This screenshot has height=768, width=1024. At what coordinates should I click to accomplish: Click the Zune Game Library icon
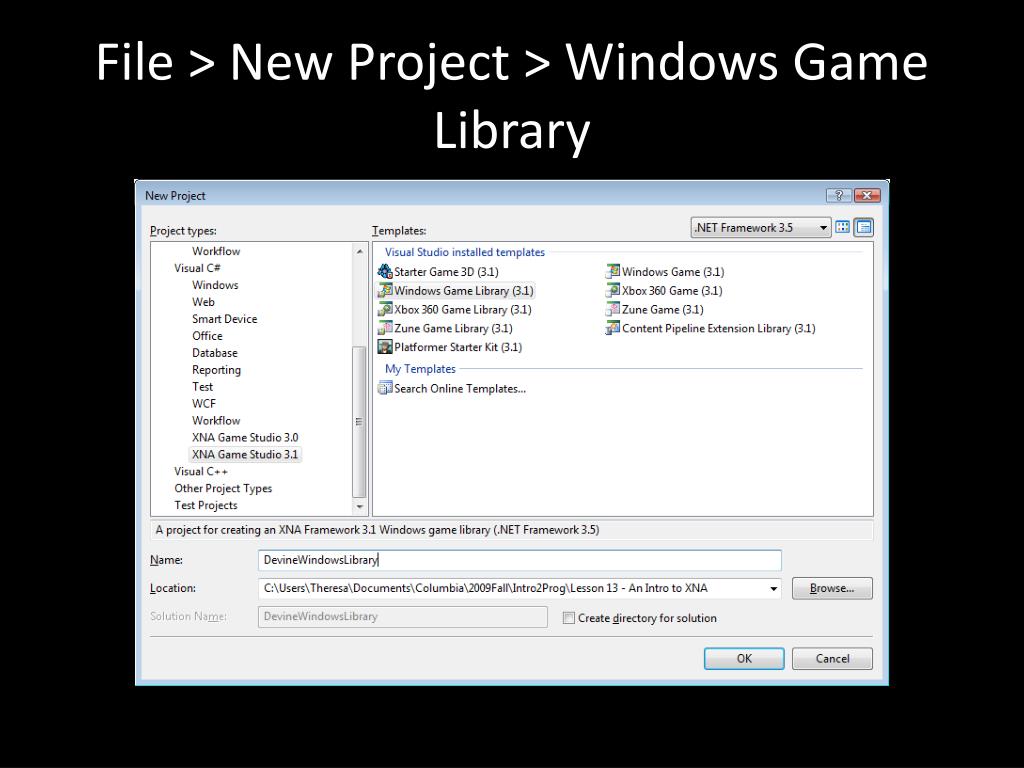point(385,328)
